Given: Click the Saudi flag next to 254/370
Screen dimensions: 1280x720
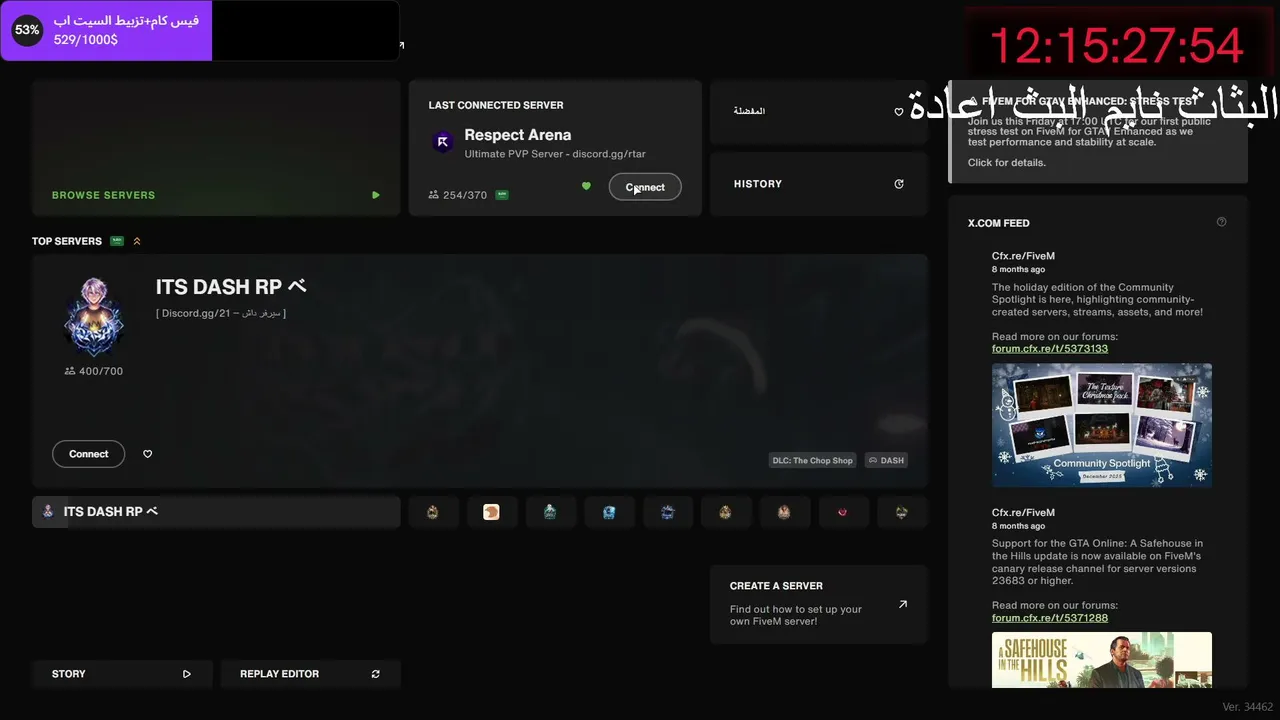Looking at the screenshot, I should click(x=502, y=195).
